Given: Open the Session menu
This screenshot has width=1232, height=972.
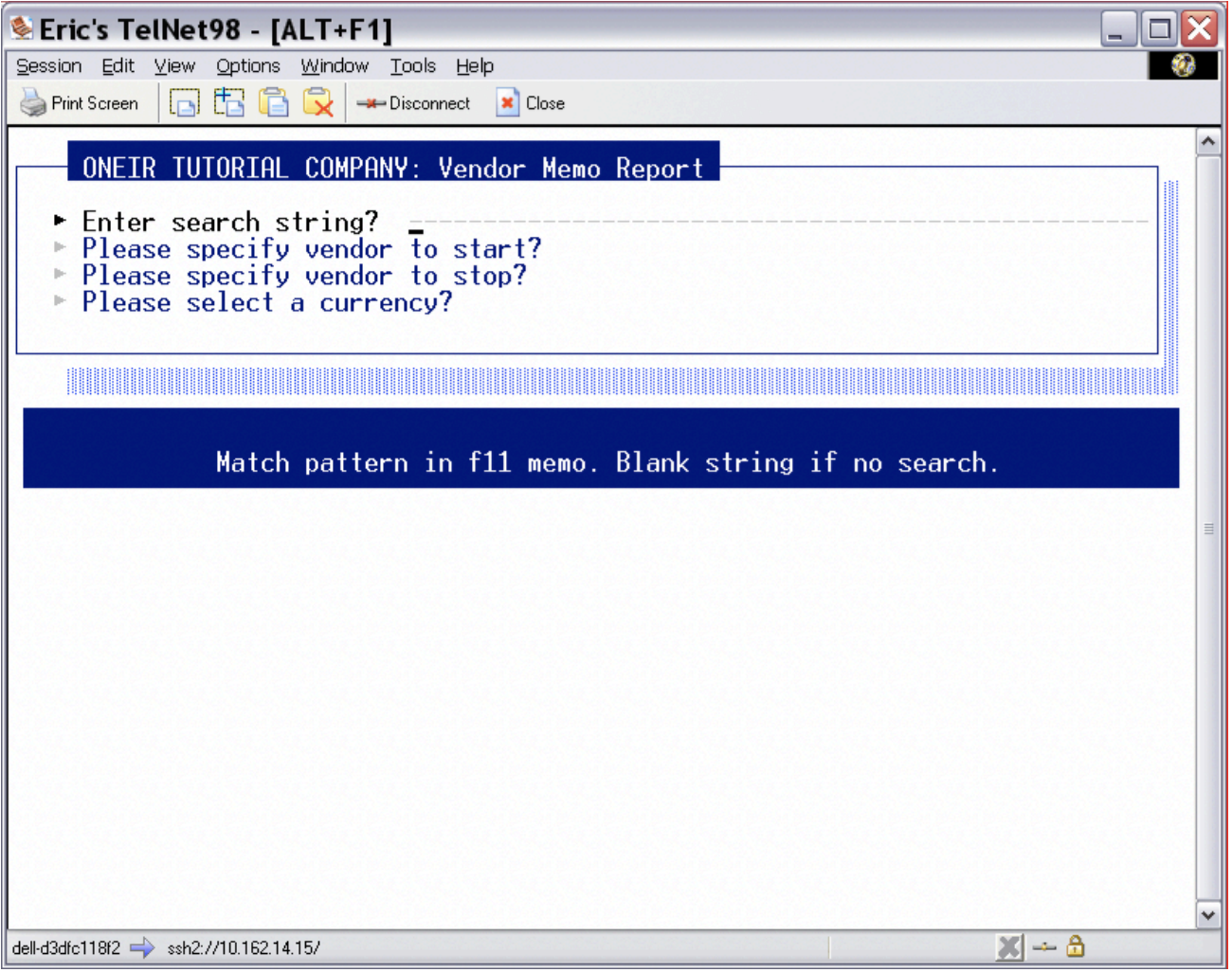Looking at the screenshot, I should (x=49, y=66).
